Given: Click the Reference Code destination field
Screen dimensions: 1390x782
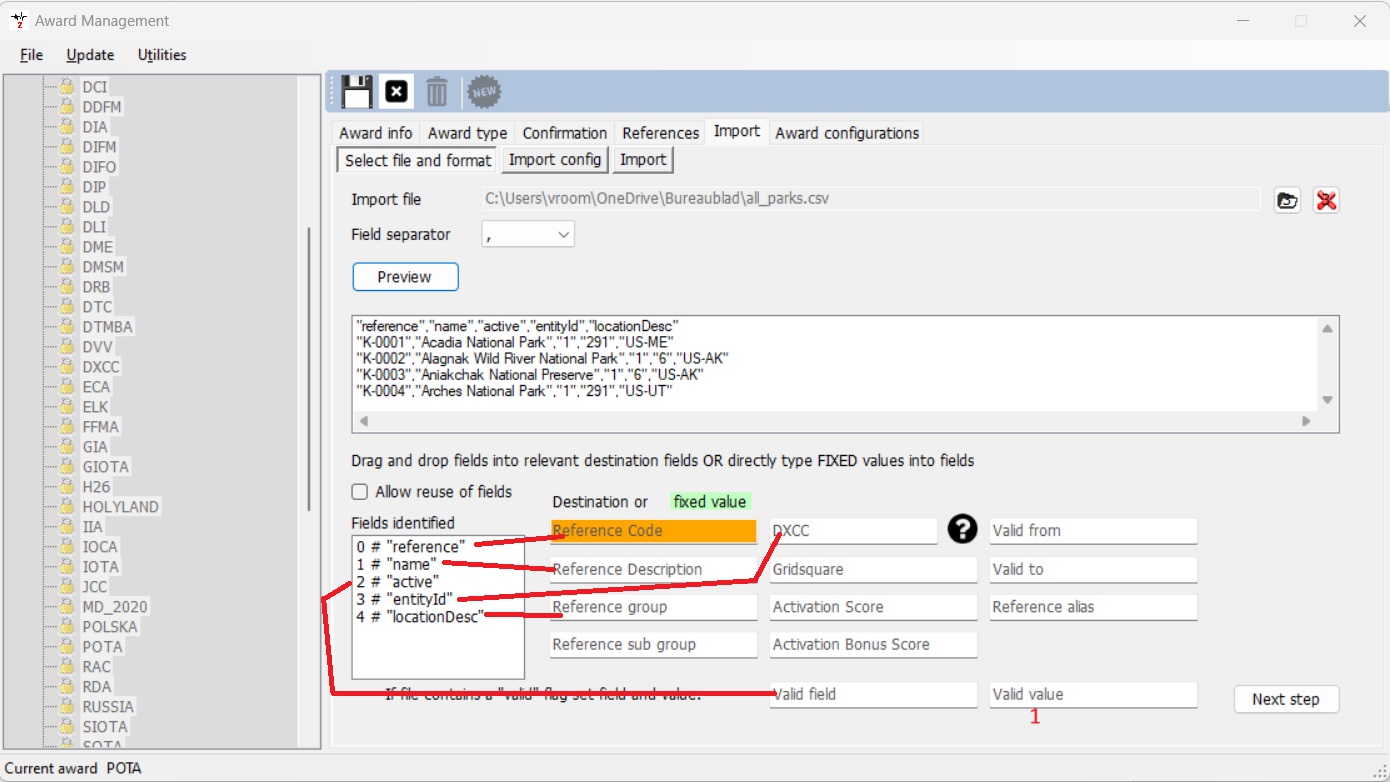Looking at the screenshot, I should coord(654,531).
